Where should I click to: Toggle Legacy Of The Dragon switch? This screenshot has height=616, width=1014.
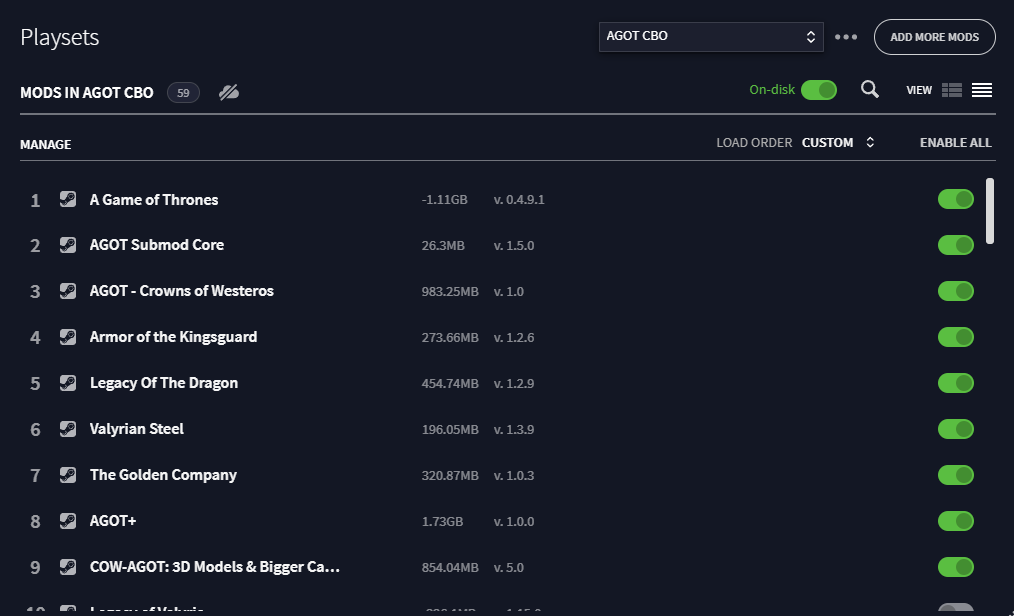pyautogui.click(x=956, y=383)
